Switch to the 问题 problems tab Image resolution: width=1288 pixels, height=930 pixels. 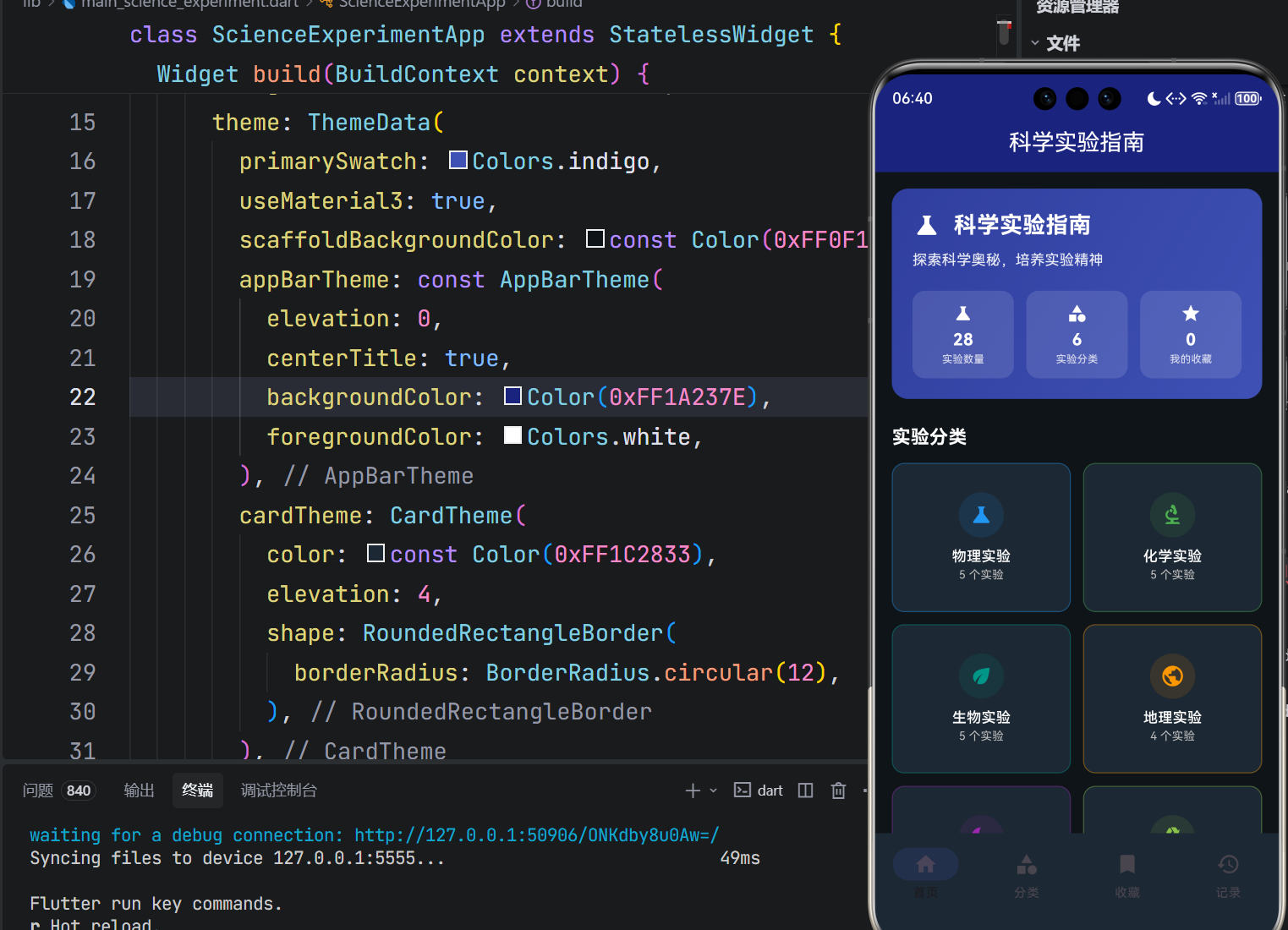[38, 790]
